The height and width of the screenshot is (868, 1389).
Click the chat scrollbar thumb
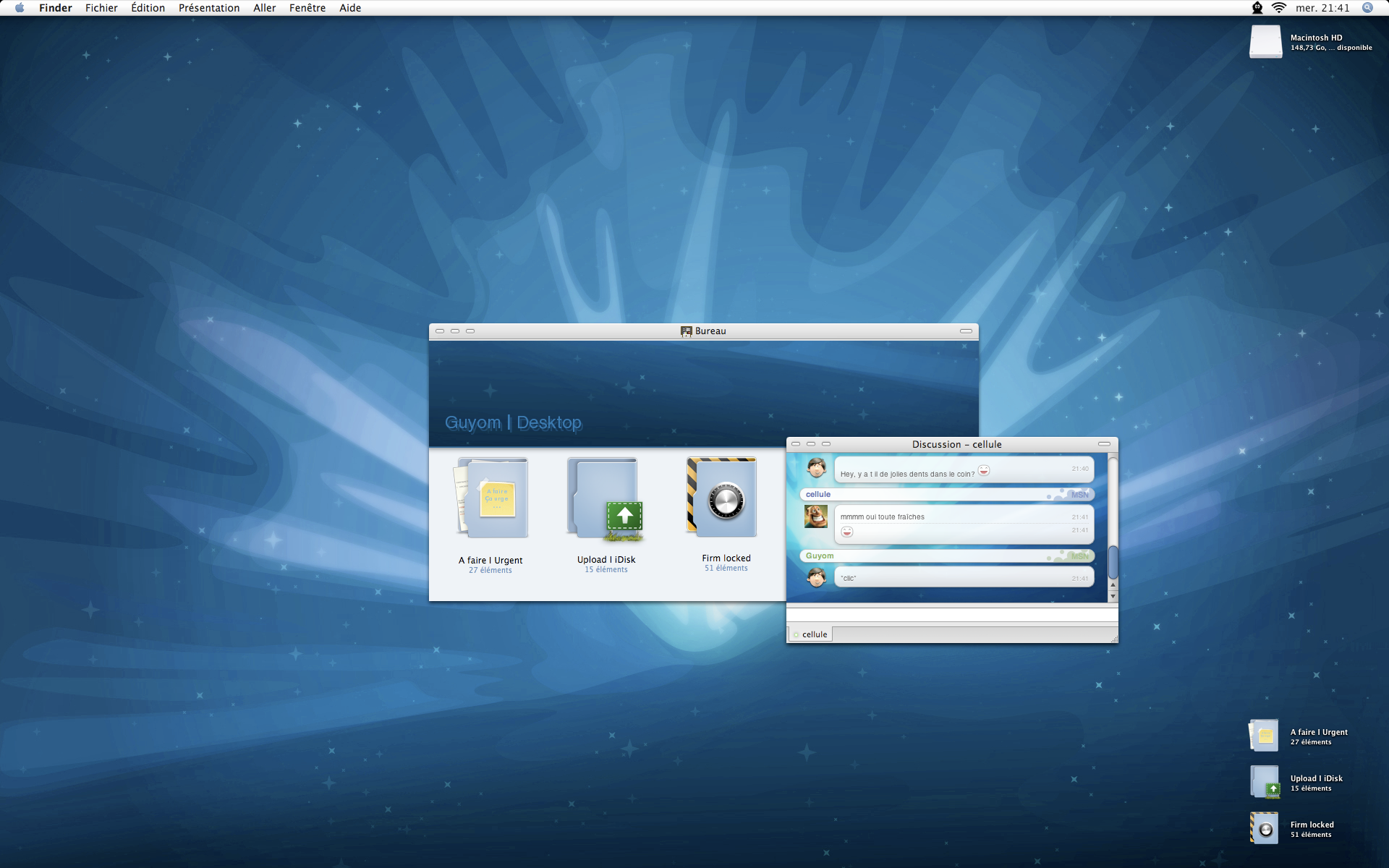(x=1113, y=562)
